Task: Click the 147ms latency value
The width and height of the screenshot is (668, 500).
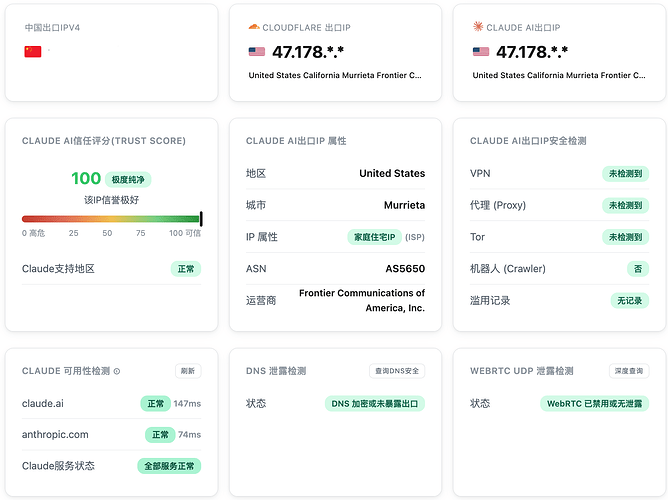Action: coord(187,403)
